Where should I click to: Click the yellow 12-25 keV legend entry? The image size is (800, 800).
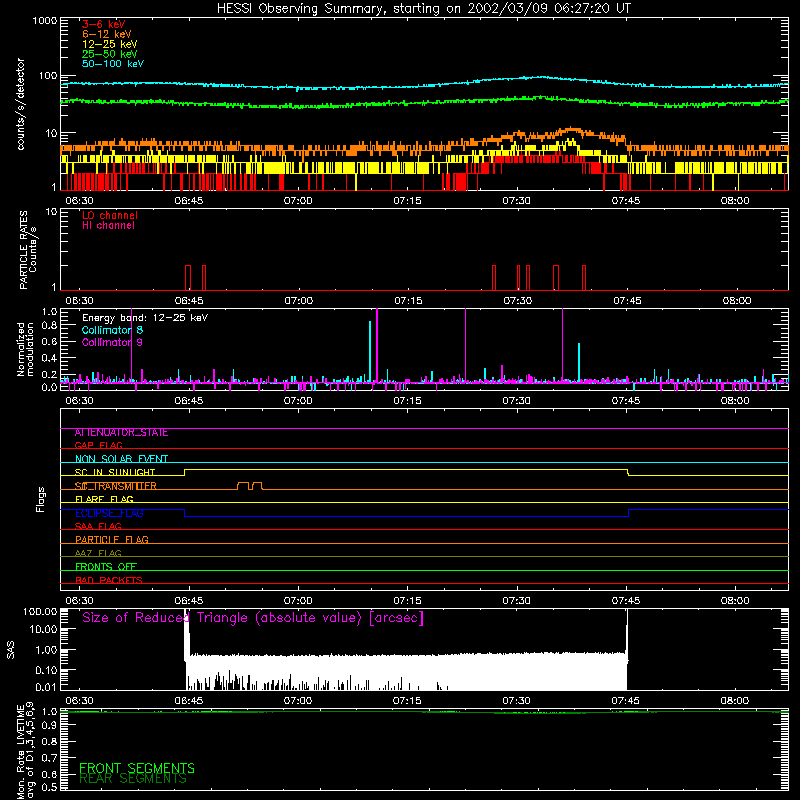point(110,44)
